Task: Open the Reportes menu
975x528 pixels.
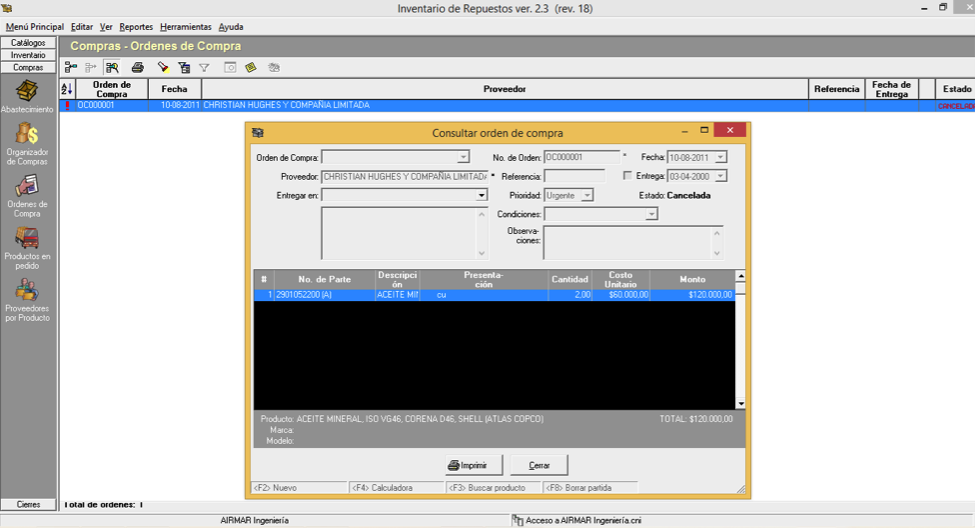Action: click(136, 27)
